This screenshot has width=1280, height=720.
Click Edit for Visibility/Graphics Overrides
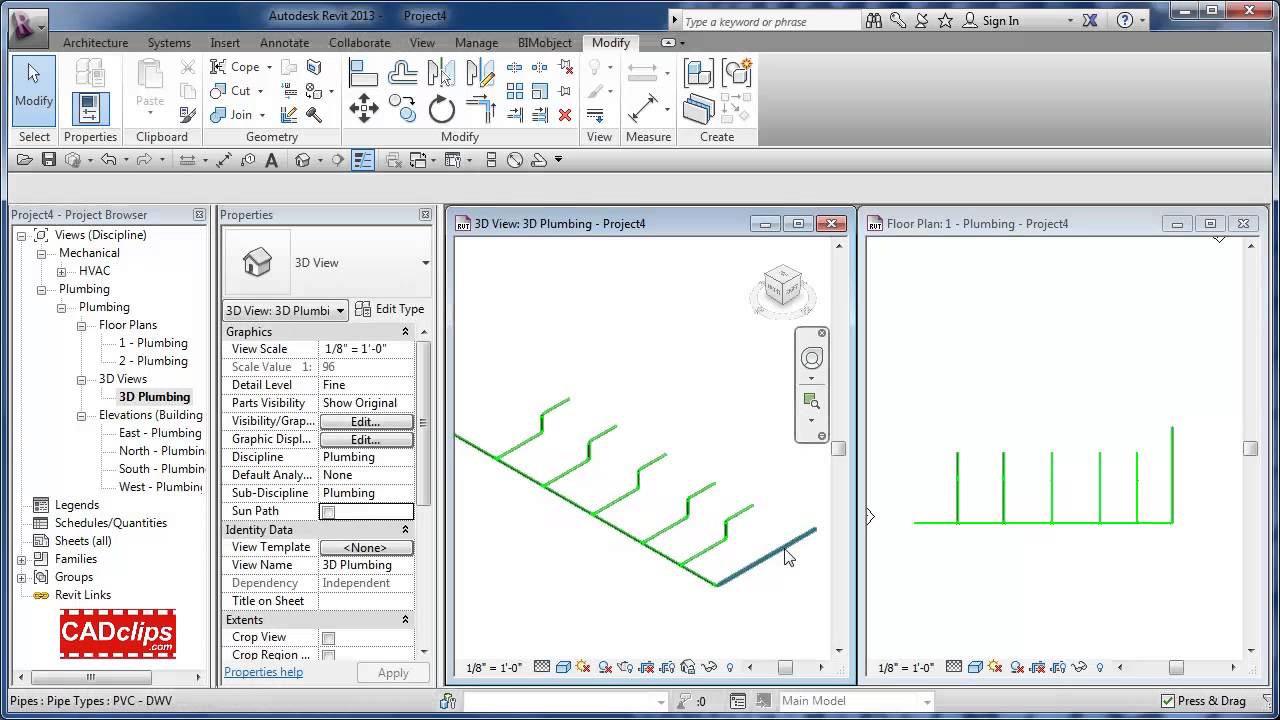point(365,422)
